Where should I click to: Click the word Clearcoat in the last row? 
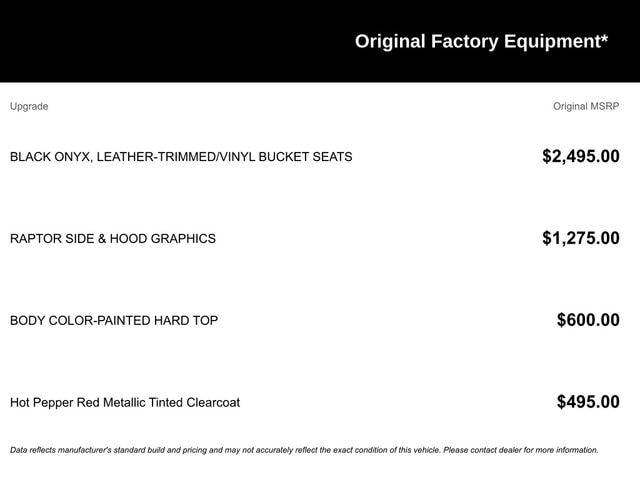[210, 403]
